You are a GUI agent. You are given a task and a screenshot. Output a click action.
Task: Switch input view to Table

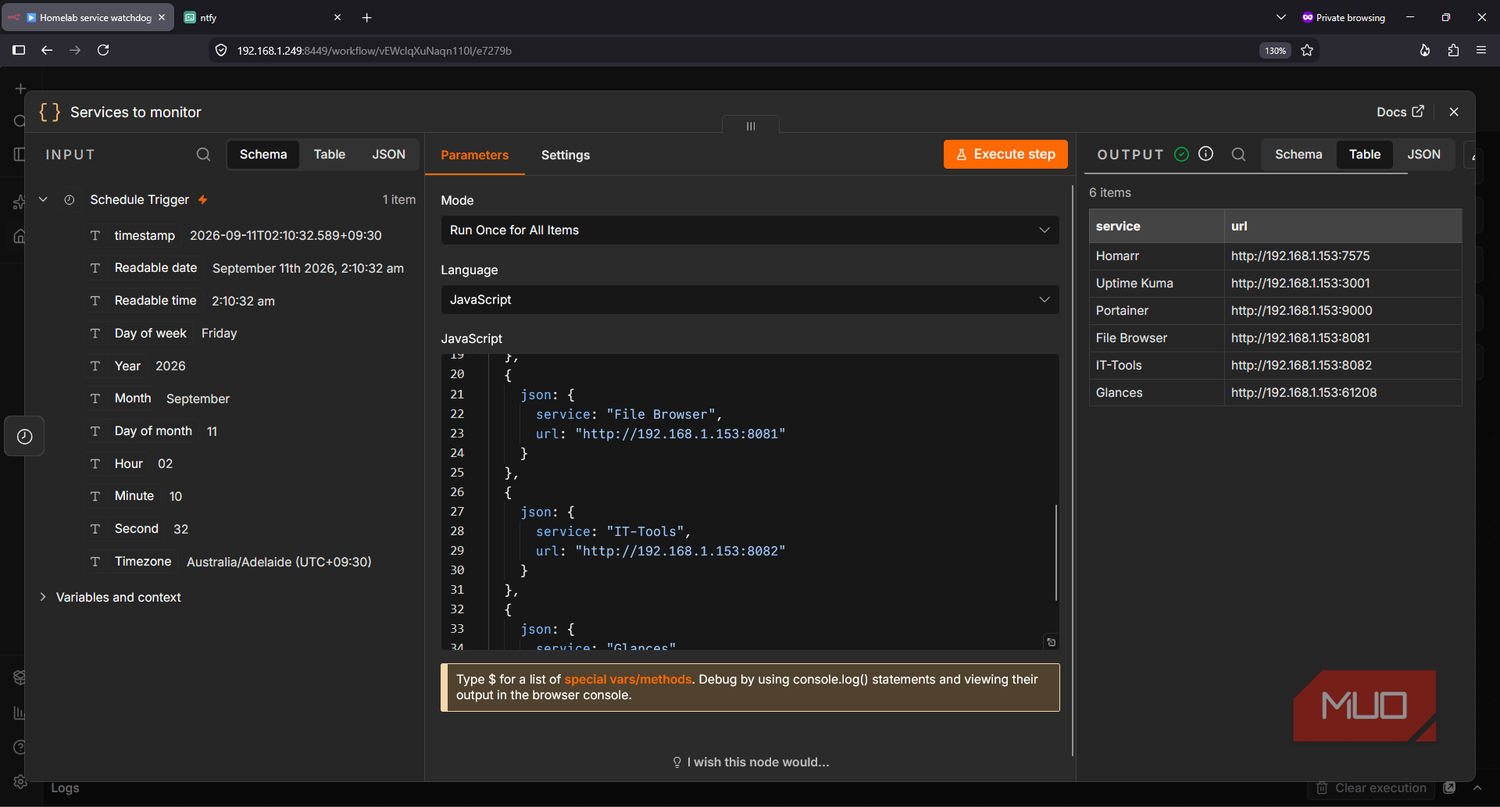tap(329, 154)
